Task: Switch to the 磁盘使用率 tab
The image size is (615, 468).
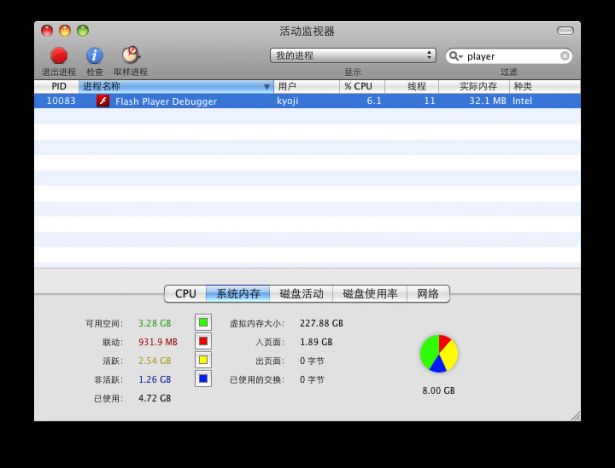Action: click(370, 294)
